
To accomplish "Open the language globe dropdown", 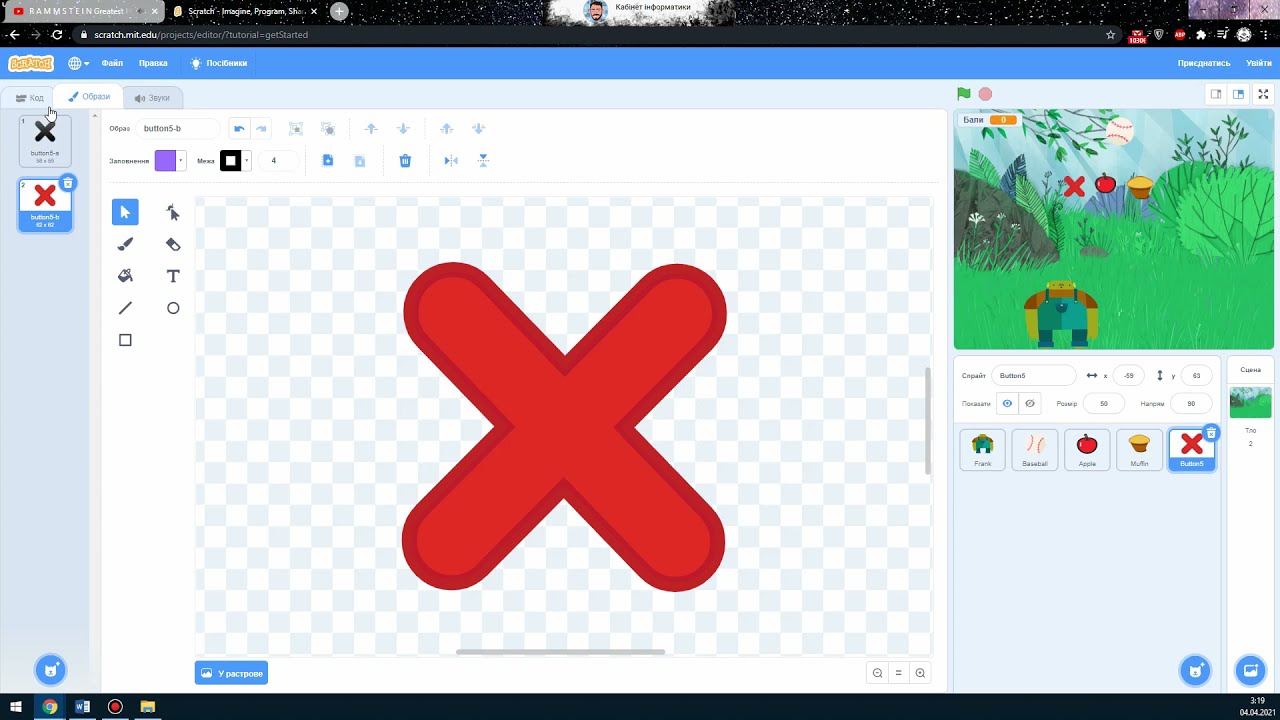I will pos(78,63).
